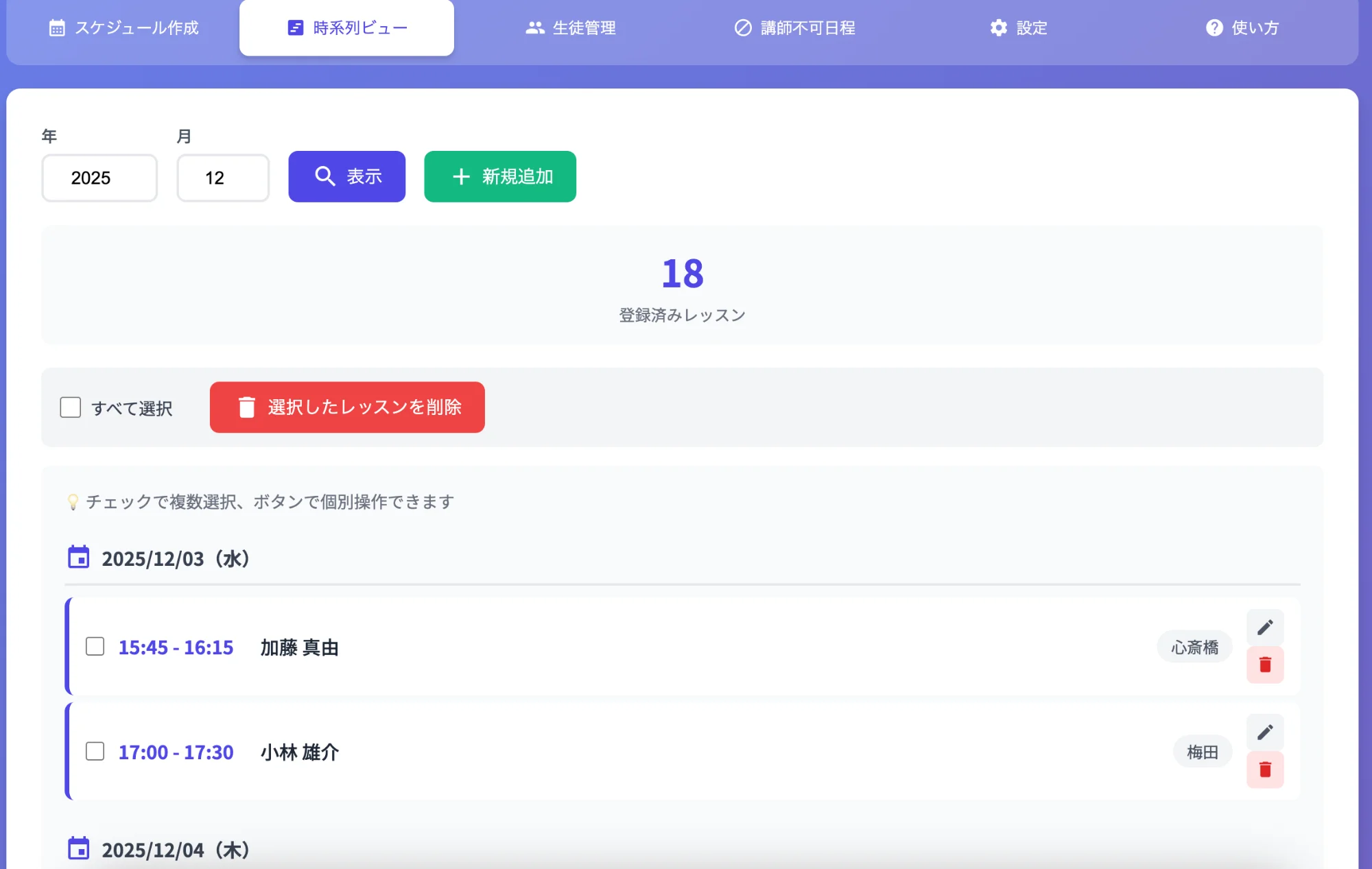Enable the すべて選択 checkbox
Viewport: 1372px width, 869px height.
(71, 407)
